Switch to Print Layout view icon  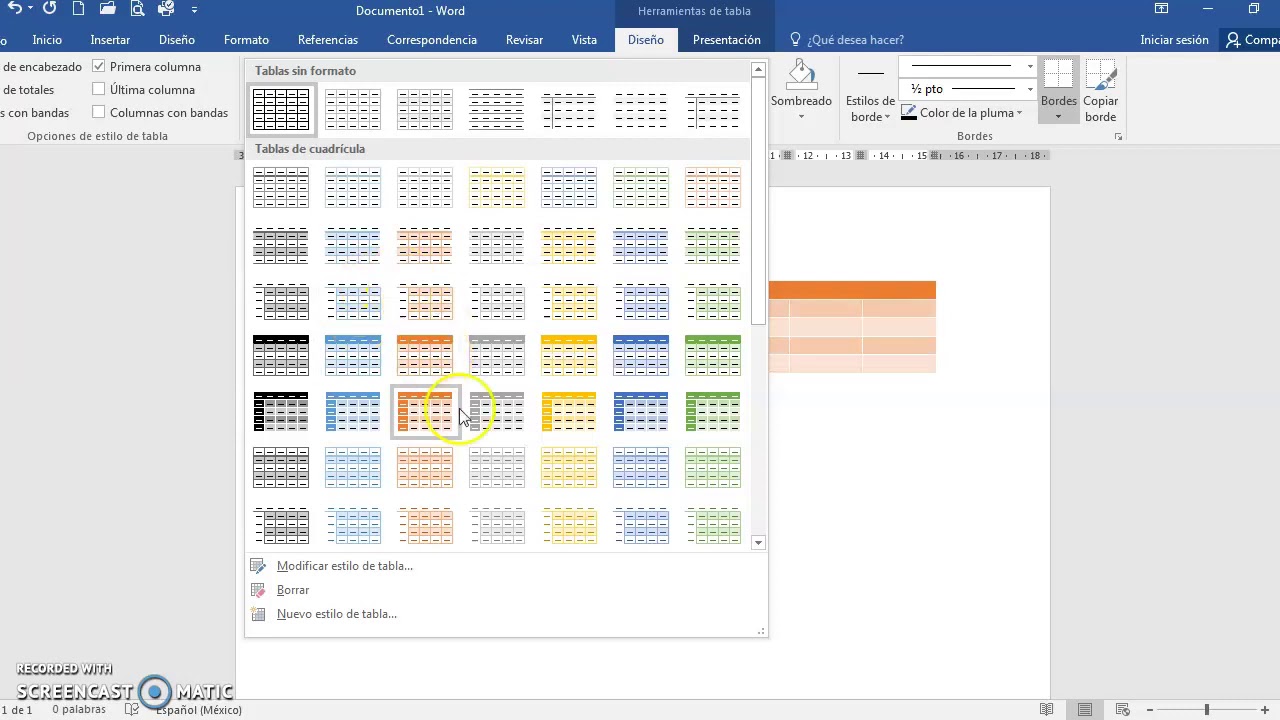(x=1084, y=710)
